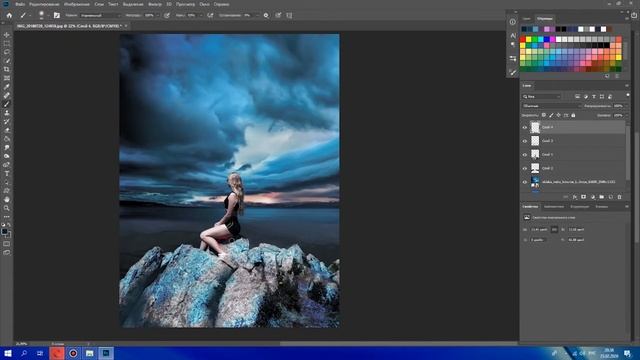Open the brush settings panel icon in options bar
Viewport: 640px width, 360px height.
[57, 16]
